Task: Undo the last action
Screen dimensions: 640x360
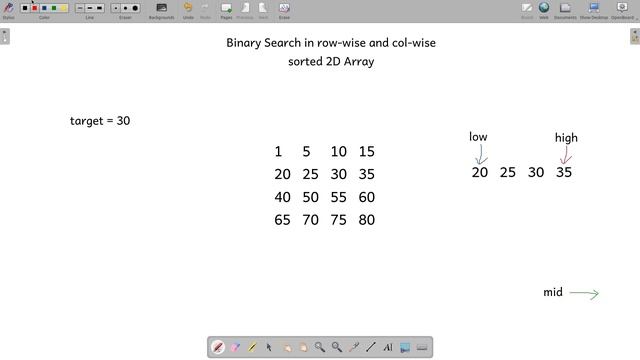Action: click(x=188, y=10)
